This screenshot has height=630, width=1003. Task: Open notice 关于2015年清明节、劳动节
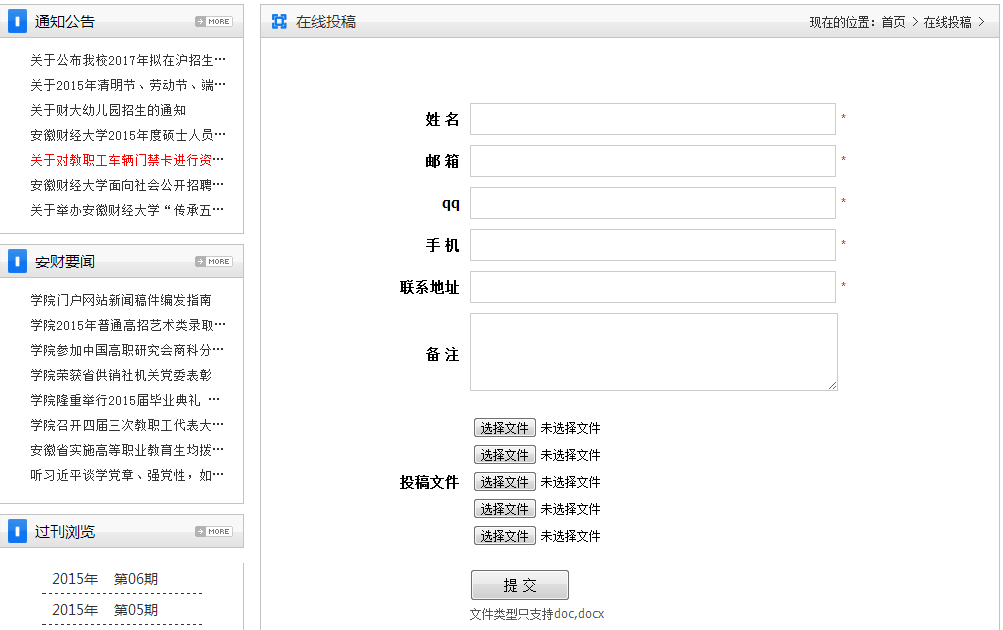pyautogui.click(x=128, y=85)
